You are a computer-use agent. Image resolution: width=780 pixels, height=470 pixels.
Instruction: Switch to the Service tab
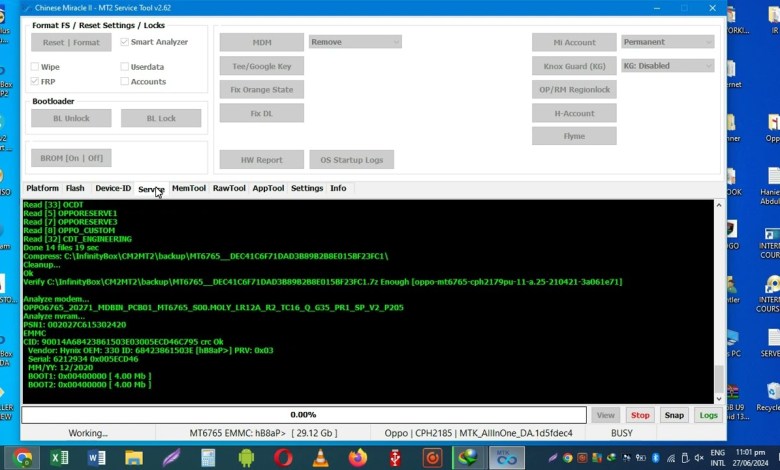coord(151,189)
